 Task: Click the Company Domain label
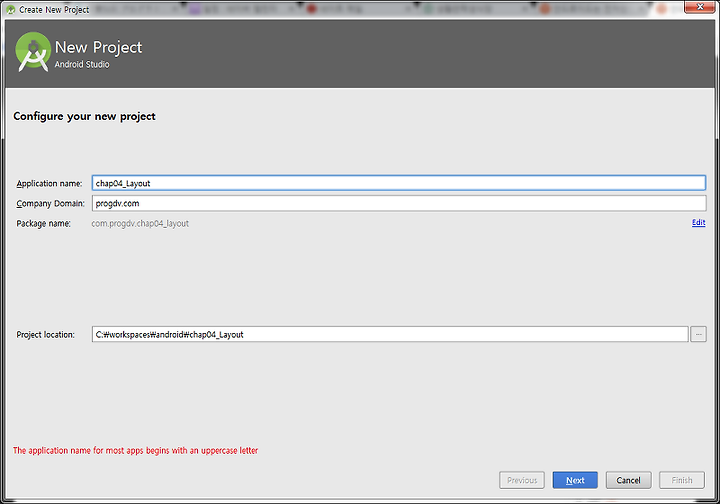tap(51, 203)
